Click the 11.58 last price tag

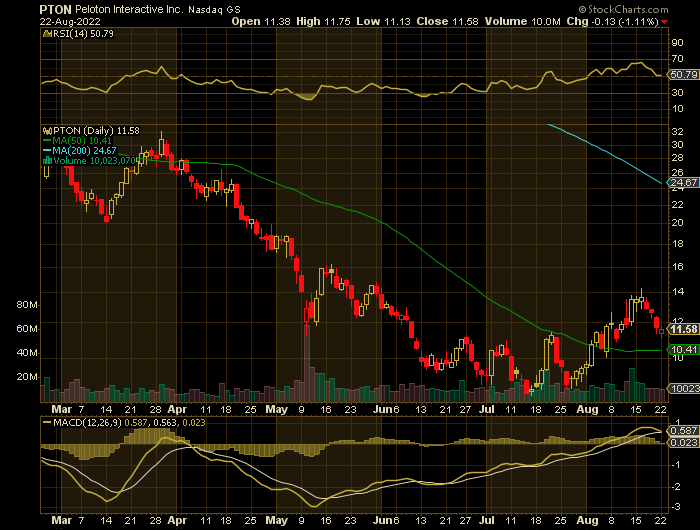[683, 329]
